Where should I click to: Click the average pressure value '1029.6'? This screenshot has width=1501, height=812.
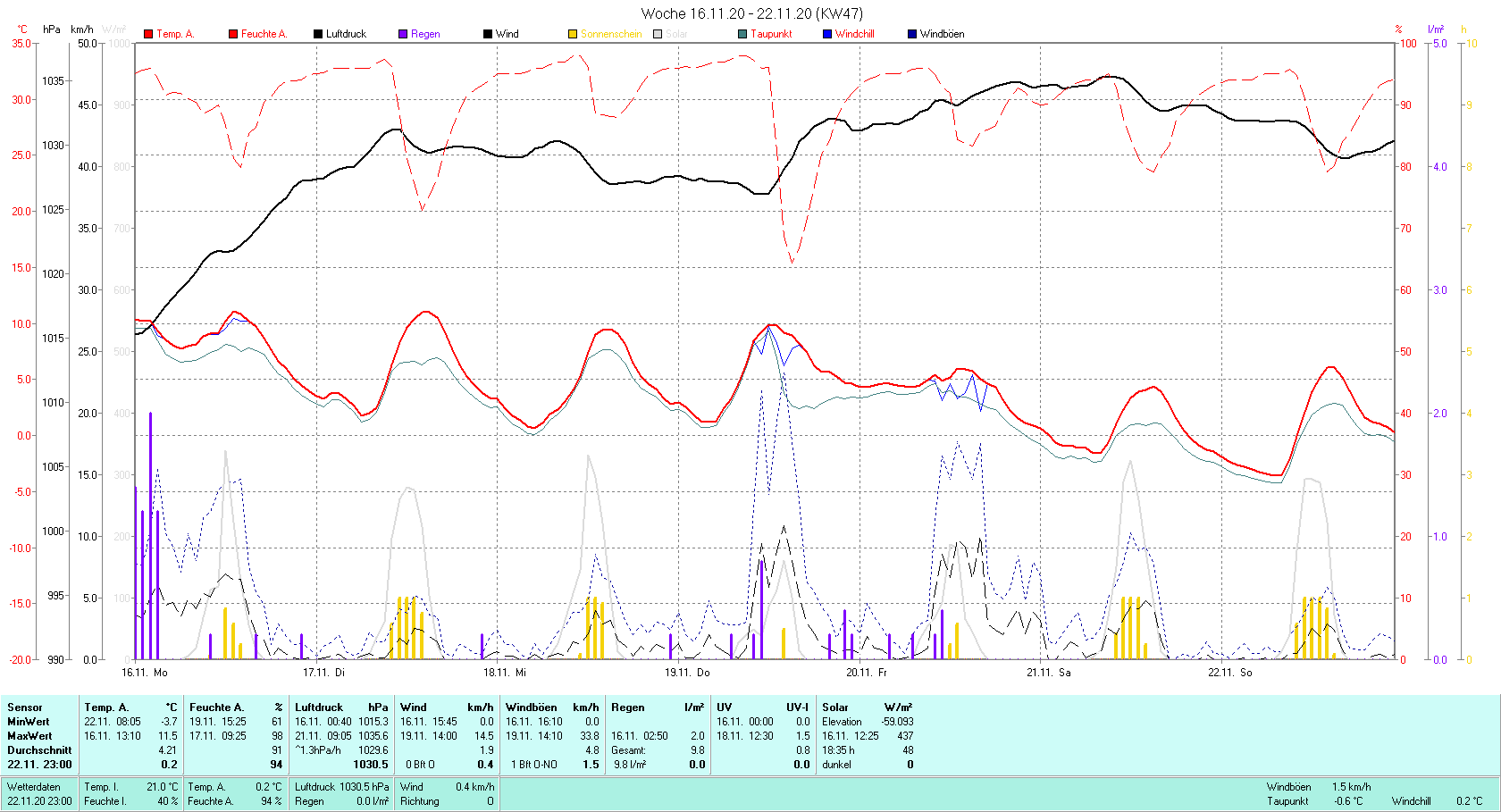coord(373,750)
